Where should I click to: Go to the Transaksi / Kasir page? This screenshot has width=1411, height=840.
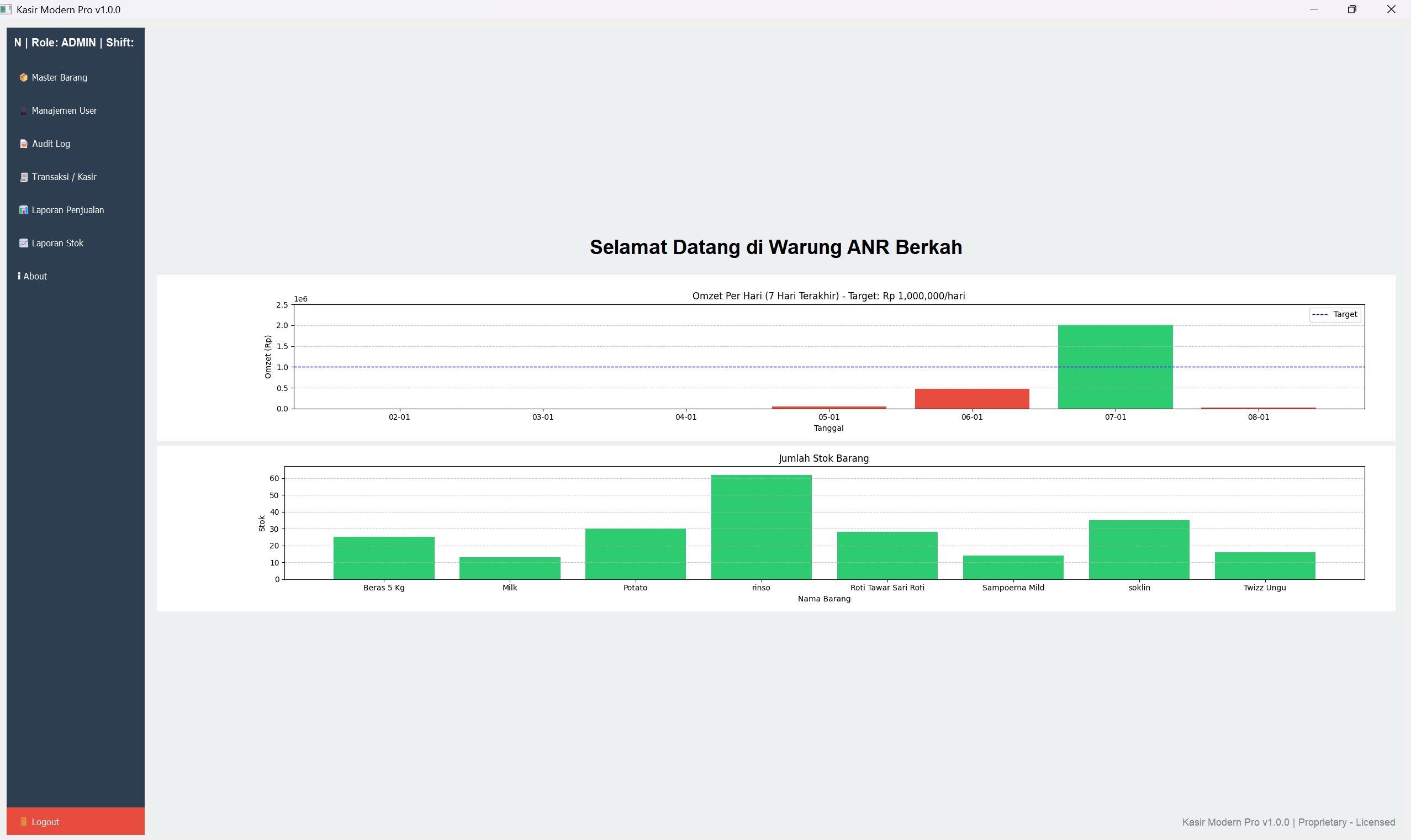tap(64, 177)
